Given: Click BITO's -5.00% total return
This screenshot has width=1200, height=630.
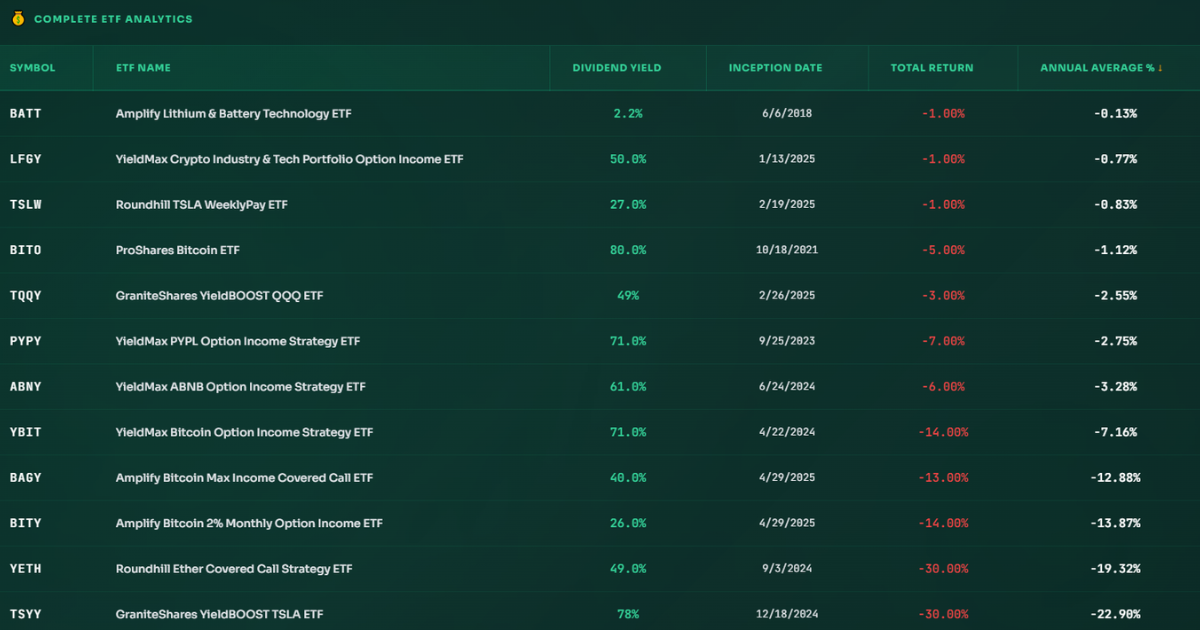Looking at the screenshot, I should [943, 250].
